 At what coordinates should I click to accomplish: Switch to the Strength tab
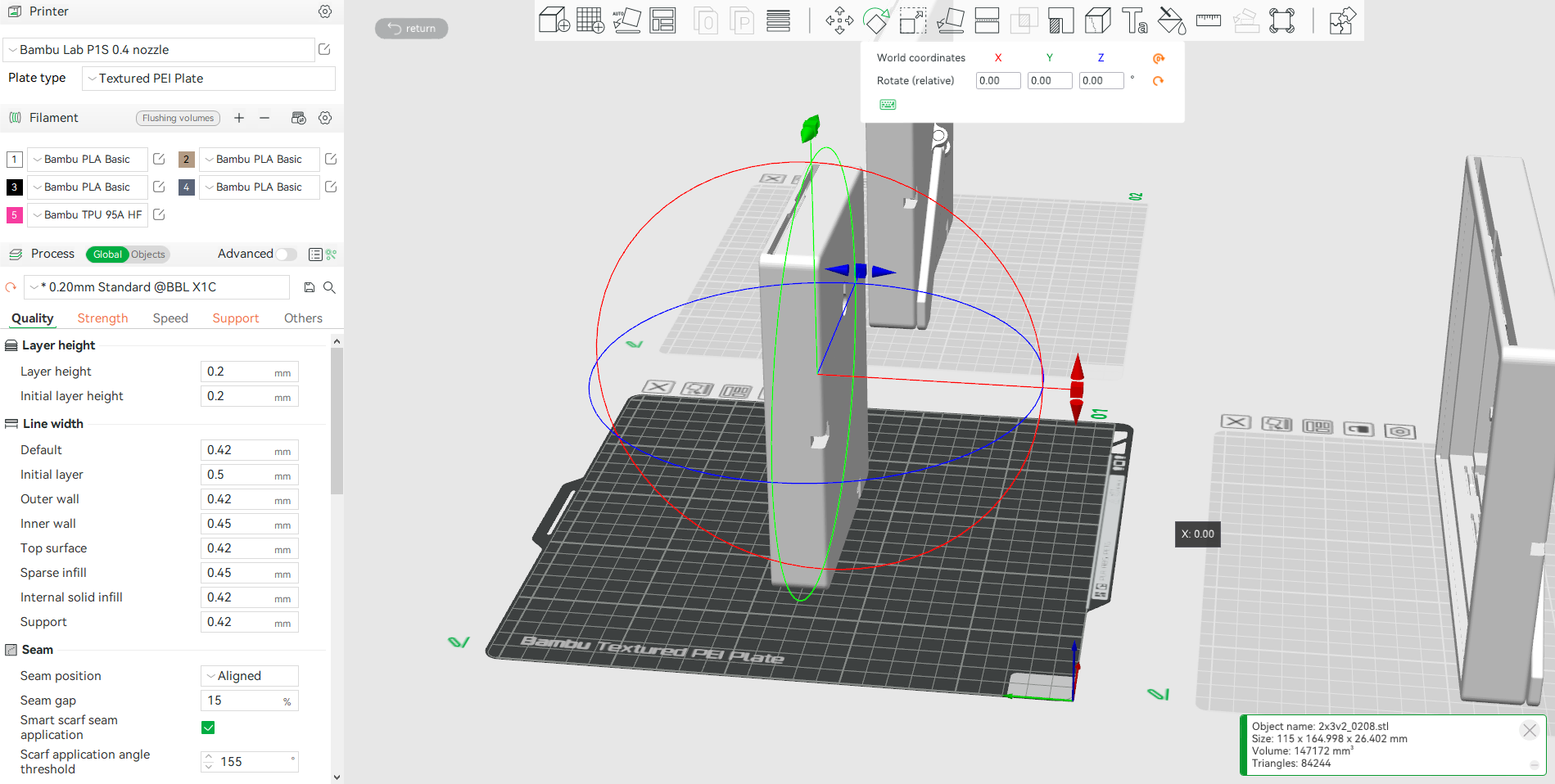point(102,318)
